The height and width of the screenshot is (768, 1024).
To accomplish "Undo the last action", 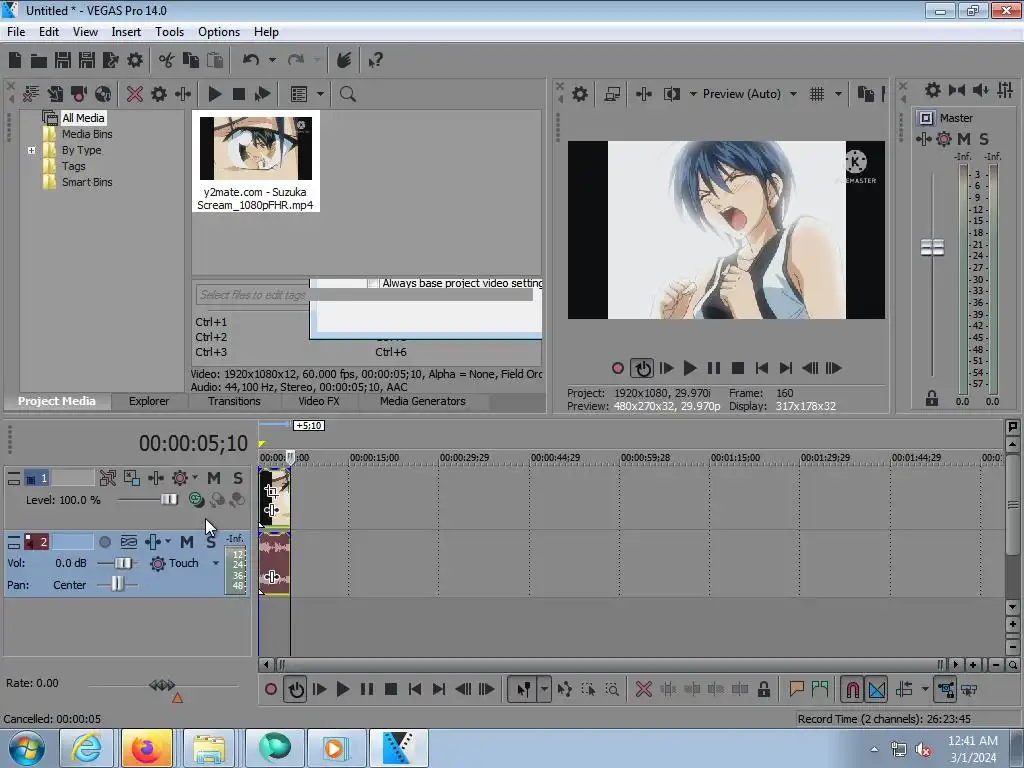I will coord(251,61).
